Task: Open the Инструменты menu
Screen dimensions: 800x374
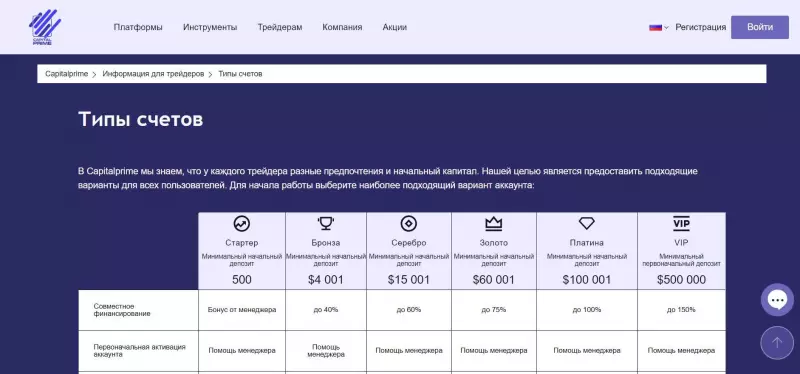Action: (x=210, y=28)
